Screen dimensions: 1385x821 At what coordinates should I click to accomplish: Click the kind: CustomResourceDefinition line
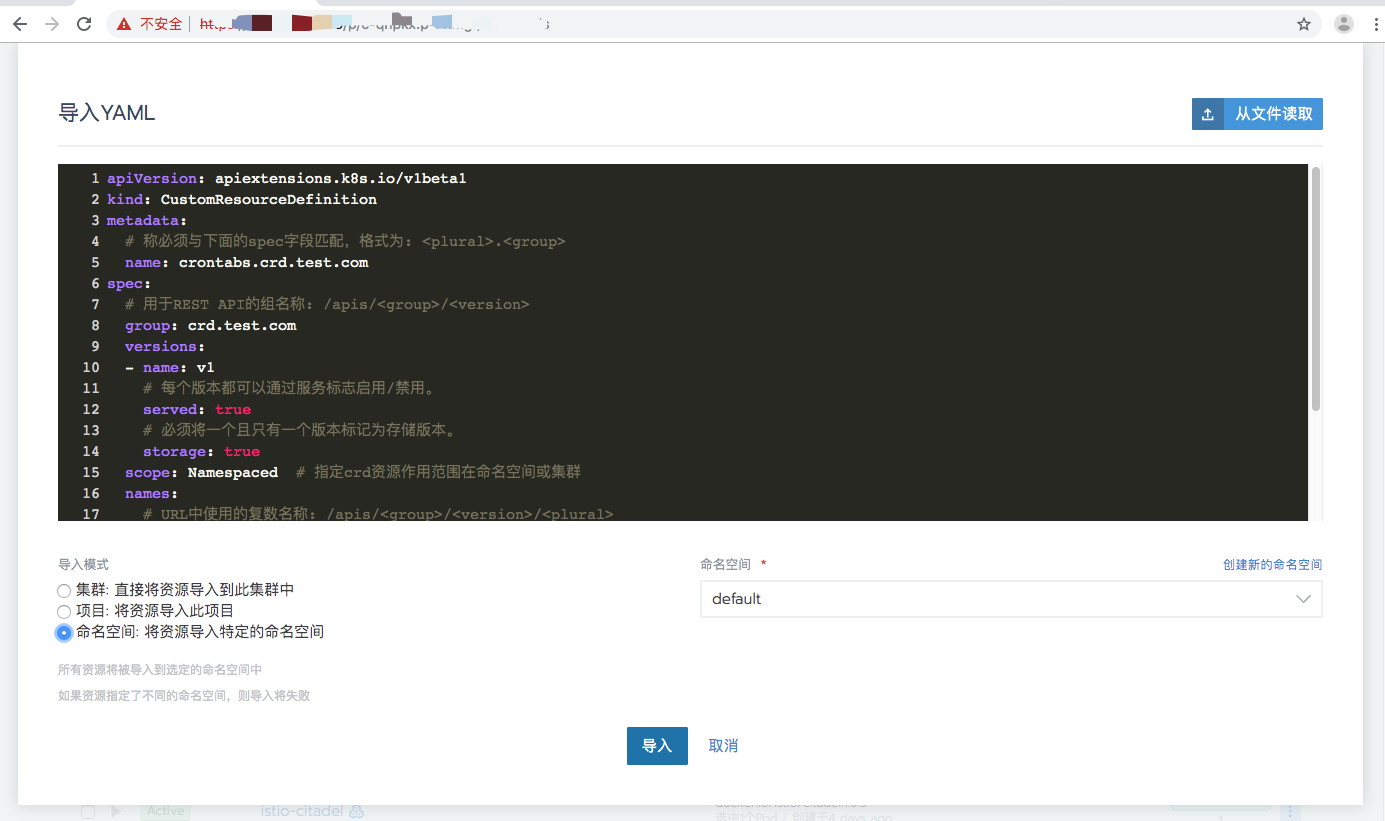242,199
